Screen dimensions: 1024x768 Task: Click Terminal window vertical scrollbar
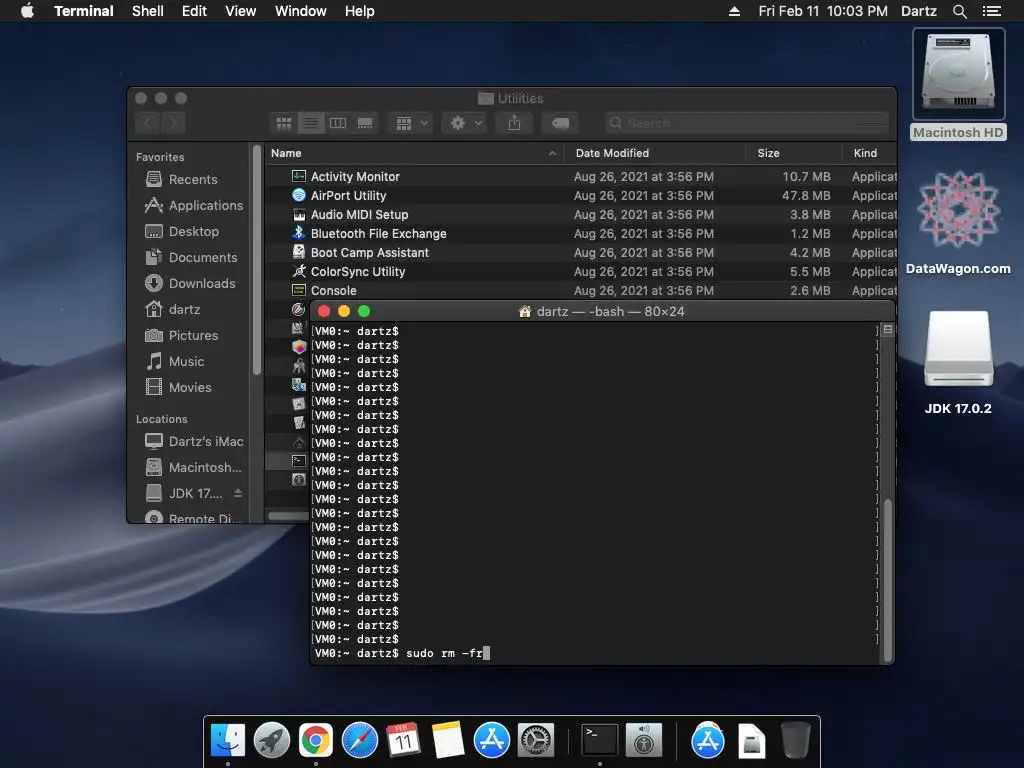[x=888, y=580]
